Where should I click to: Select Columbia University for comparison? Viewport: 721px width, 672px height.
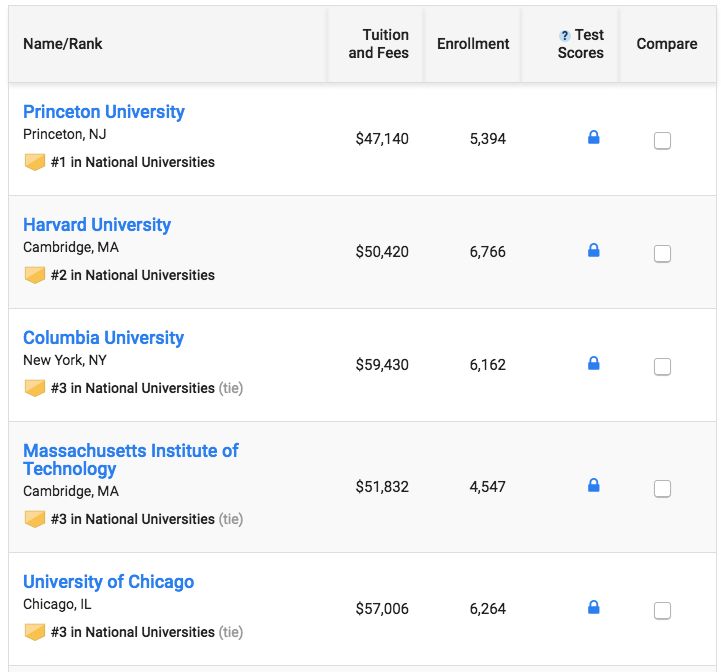[662, 367]
